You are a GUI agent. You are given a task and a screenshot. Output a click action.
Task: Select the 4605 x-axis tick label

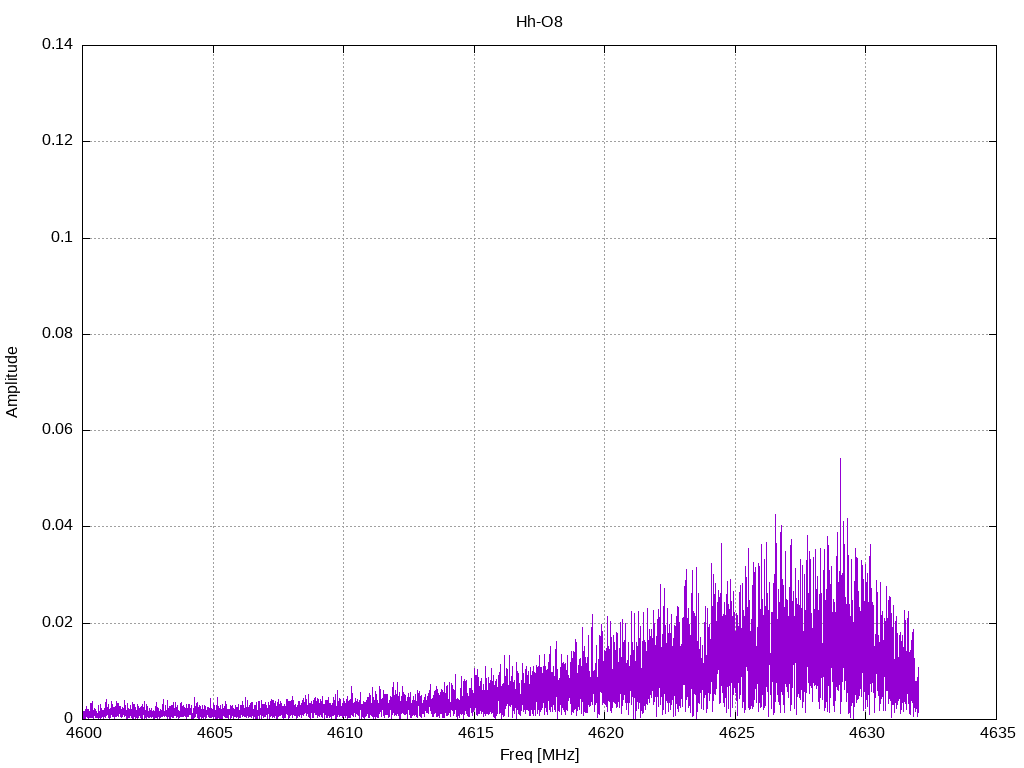213,734
